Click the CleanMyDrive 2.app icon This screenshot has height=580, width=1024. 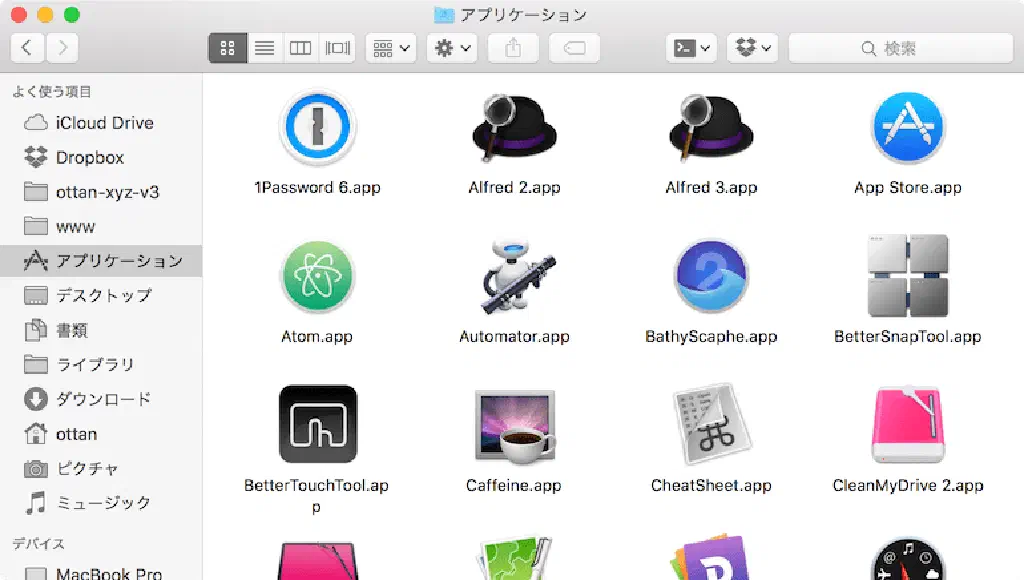point(907,426)
